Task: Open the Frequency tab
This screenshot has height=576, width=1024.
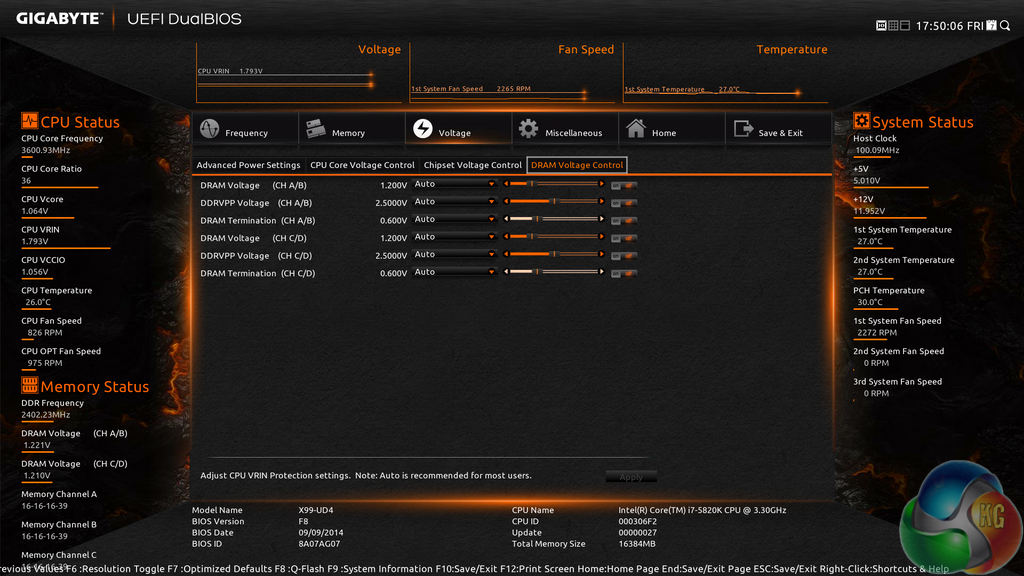Action: click(x=246, y=129)
